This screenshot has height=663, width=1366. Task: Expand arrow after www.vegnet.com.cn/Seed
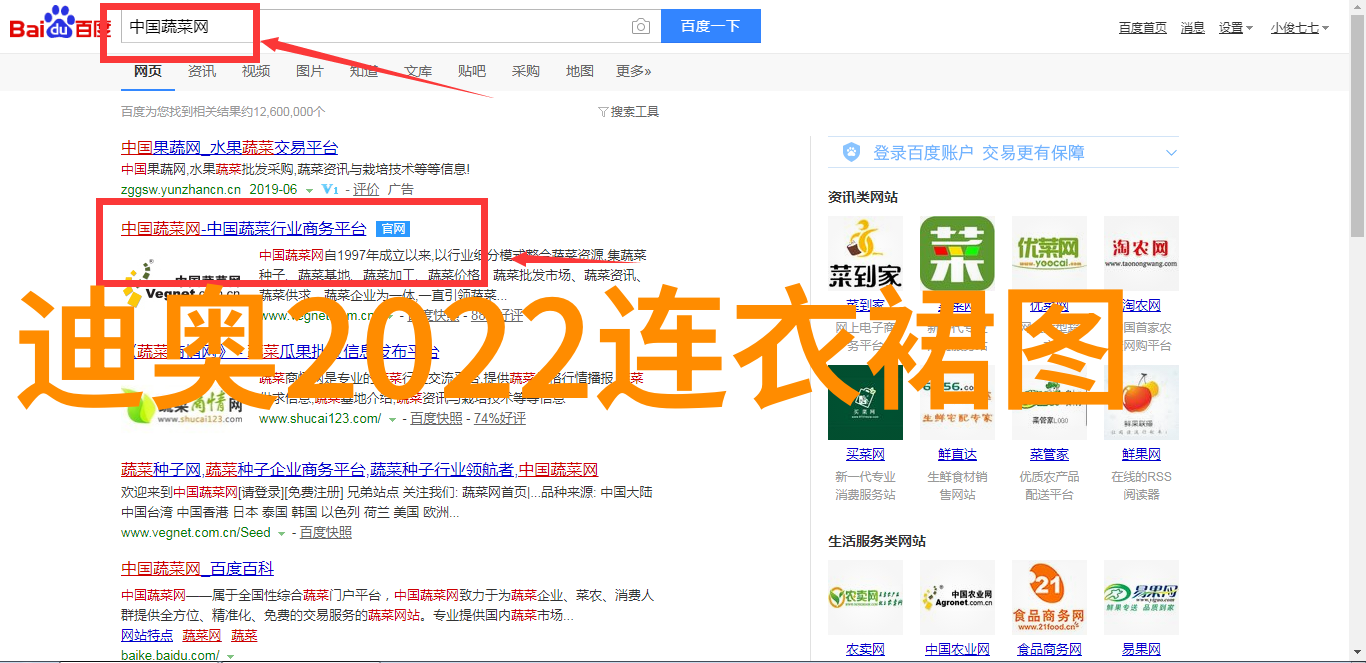(x=282, y=534)
